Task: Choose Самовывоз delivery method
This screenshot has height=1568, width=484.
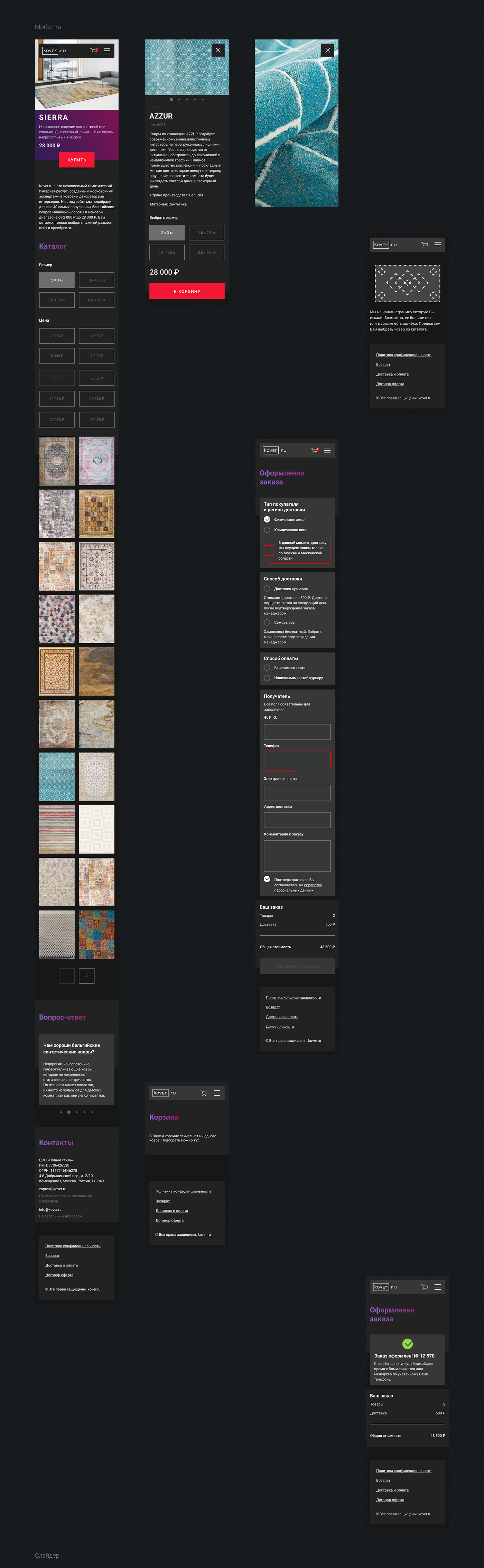Action: click(x=267, y=622)
